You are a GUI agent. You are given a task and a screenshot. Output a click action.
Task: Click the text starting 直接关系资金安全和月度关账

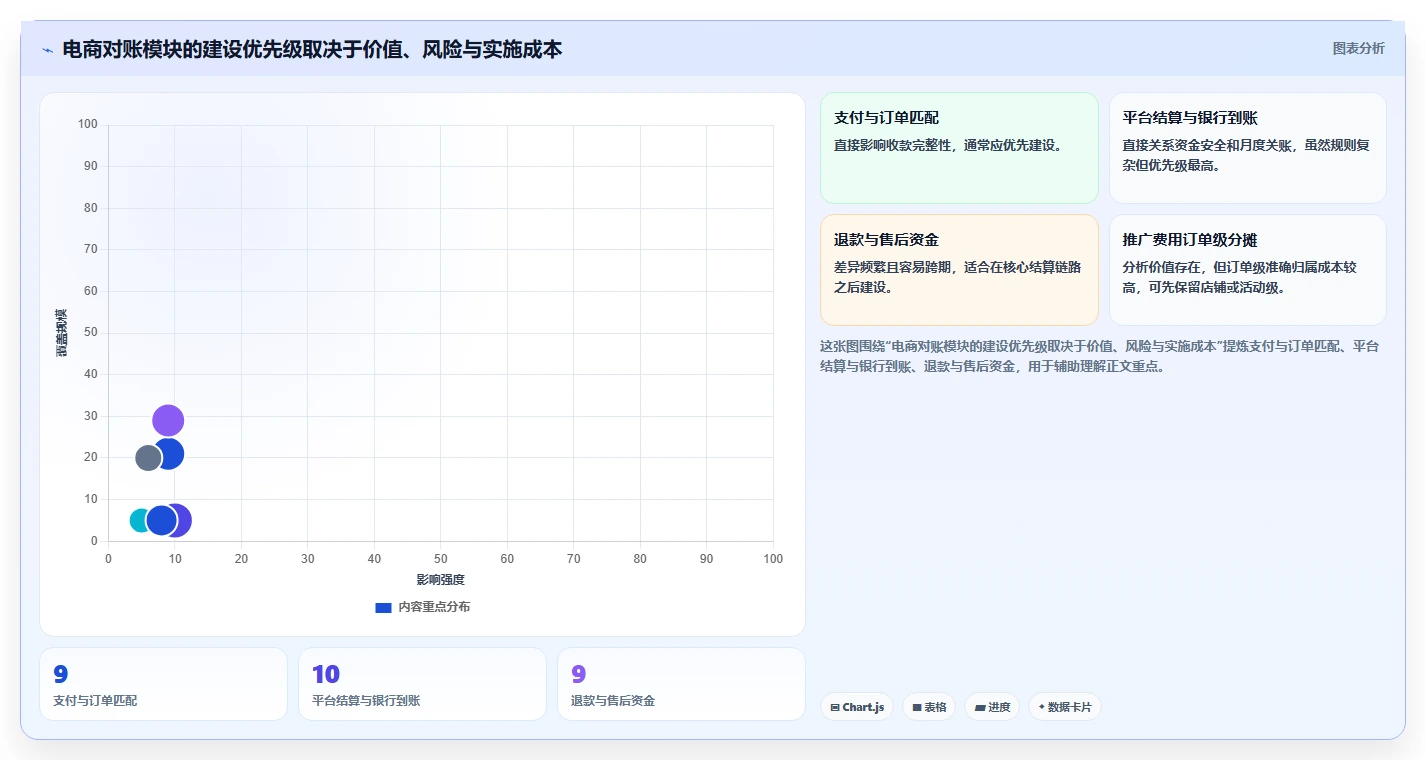1246,155
